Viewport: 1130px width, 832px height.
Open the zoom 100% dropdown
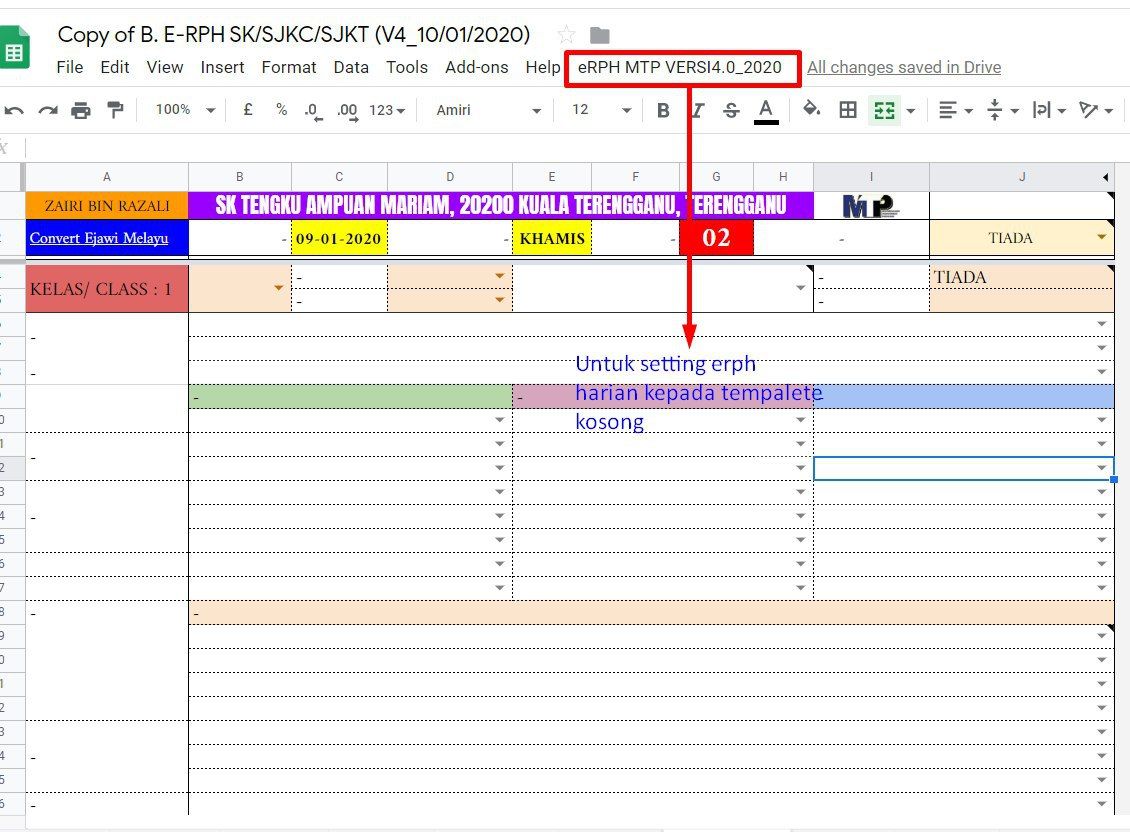click(185, 110)
